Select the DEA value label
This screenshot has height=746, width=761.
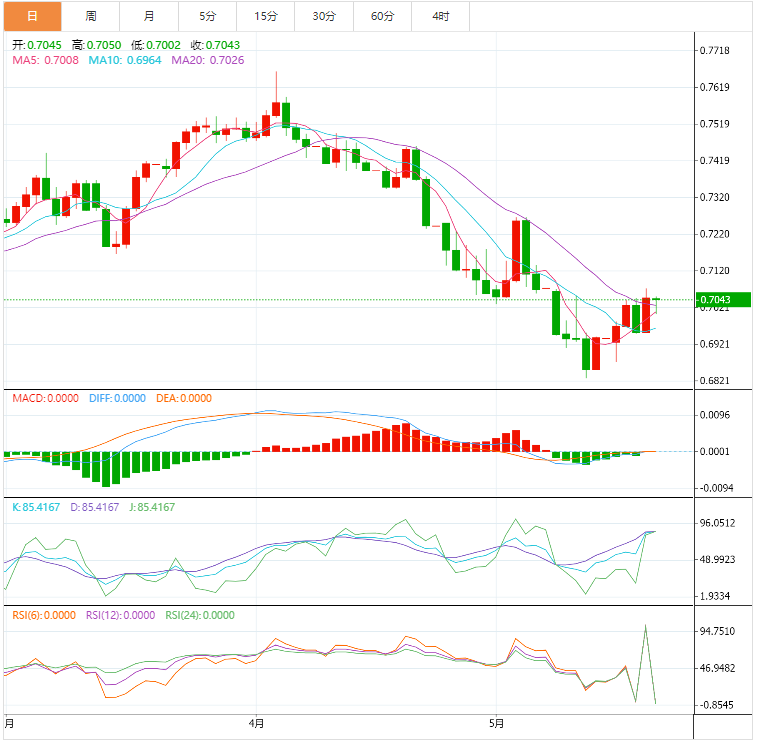click(x=183, y=398)
